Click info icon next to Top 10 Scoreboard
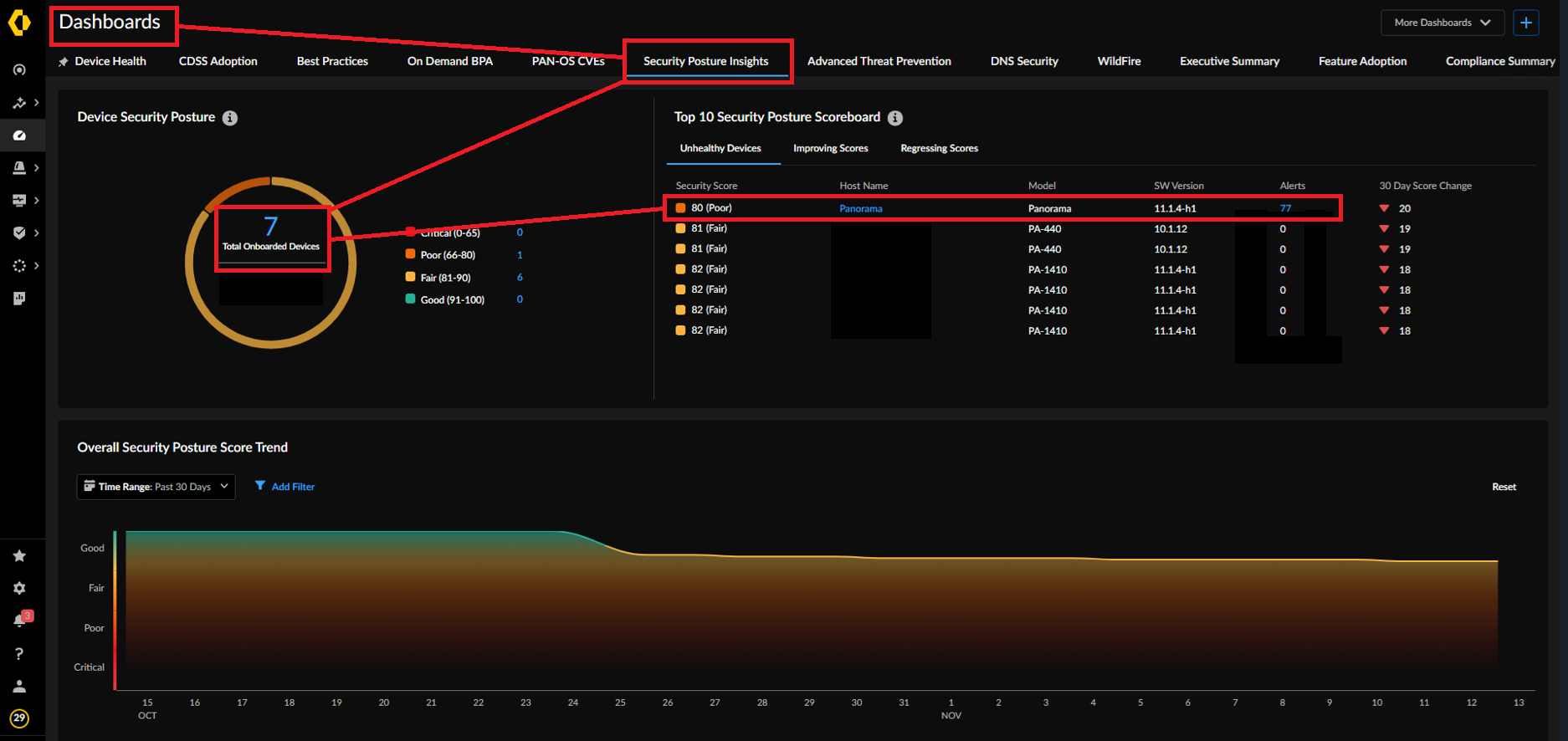 tap(895, 118)
